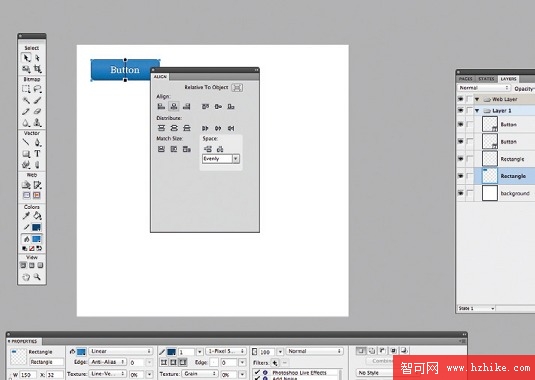Image resolution: width=535 pixels, height=380 pixels.
Task: Select the Pencil tool
Action: [26, 111]
